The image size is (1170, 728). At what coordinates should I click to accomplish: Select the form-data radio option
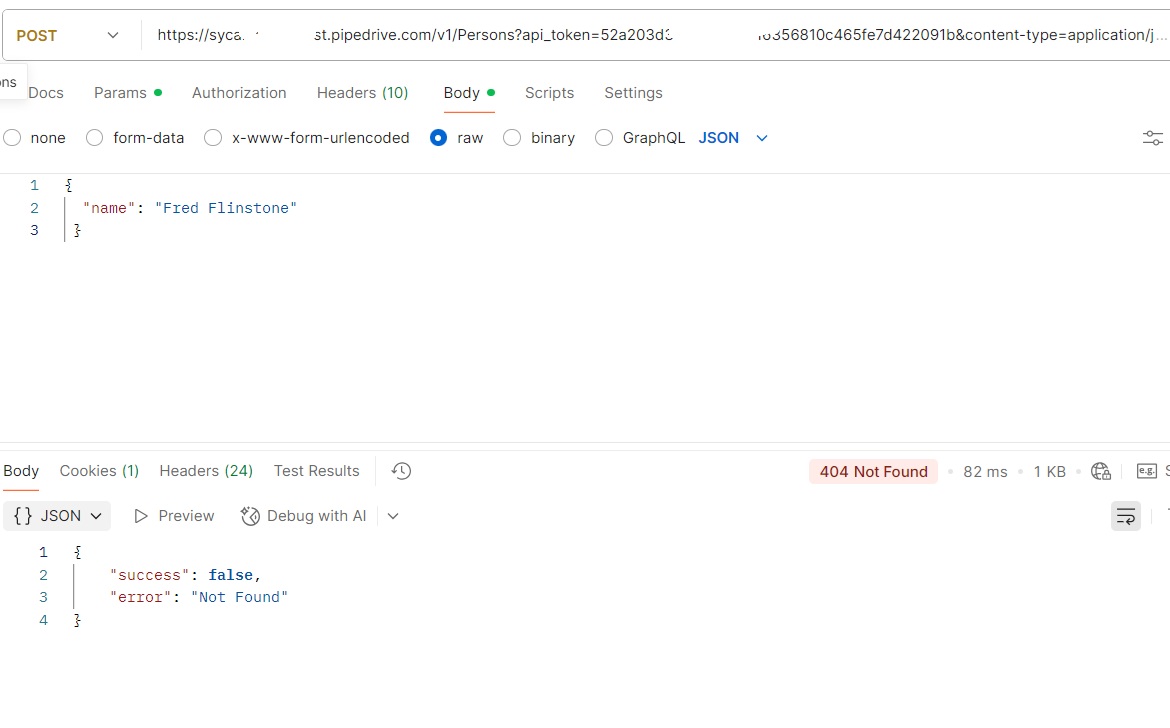coord(95,138)
